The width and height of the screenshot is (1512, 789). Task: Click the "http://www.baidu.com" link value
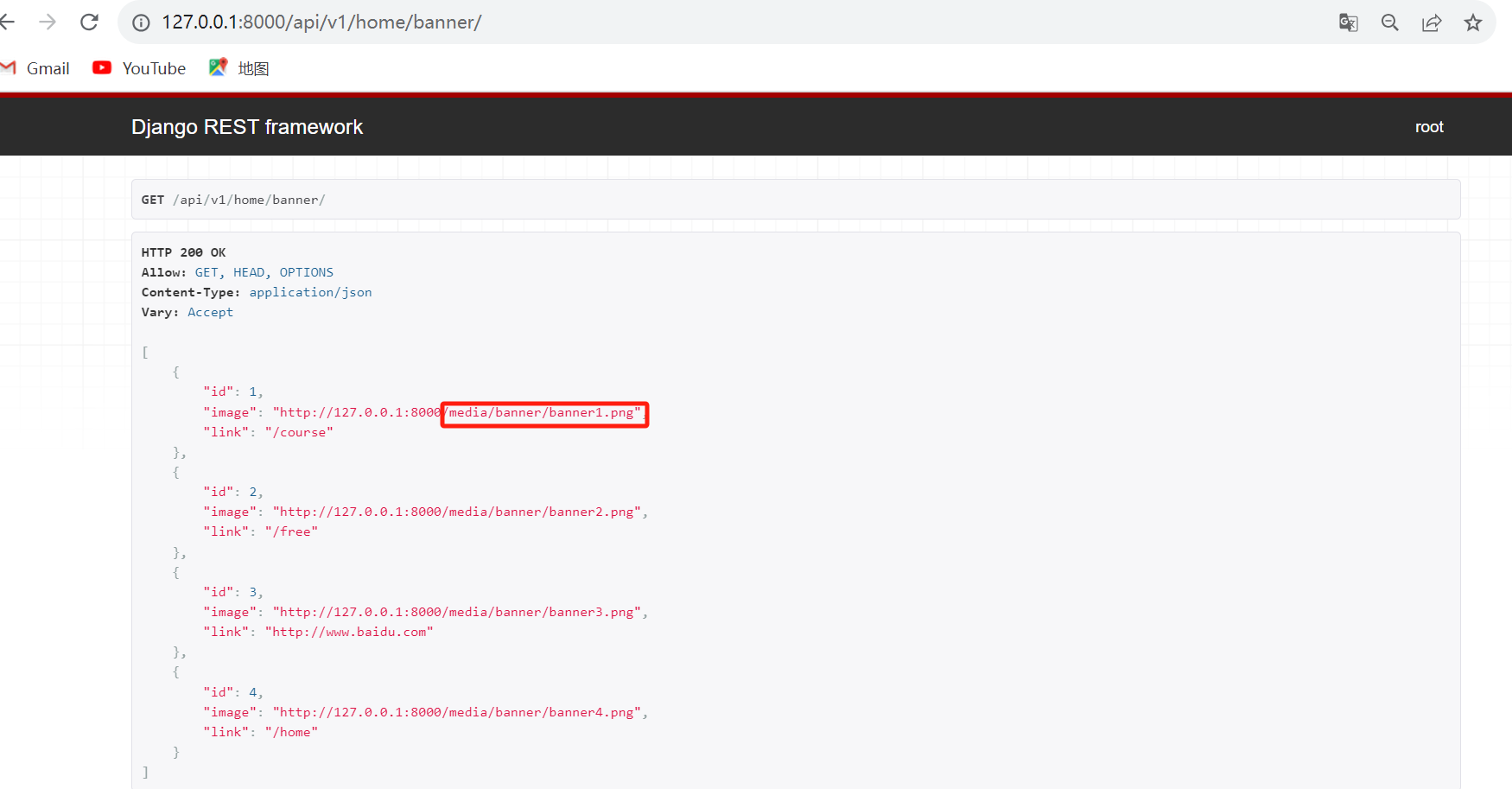pyautogui.click(x=349, y=632)
